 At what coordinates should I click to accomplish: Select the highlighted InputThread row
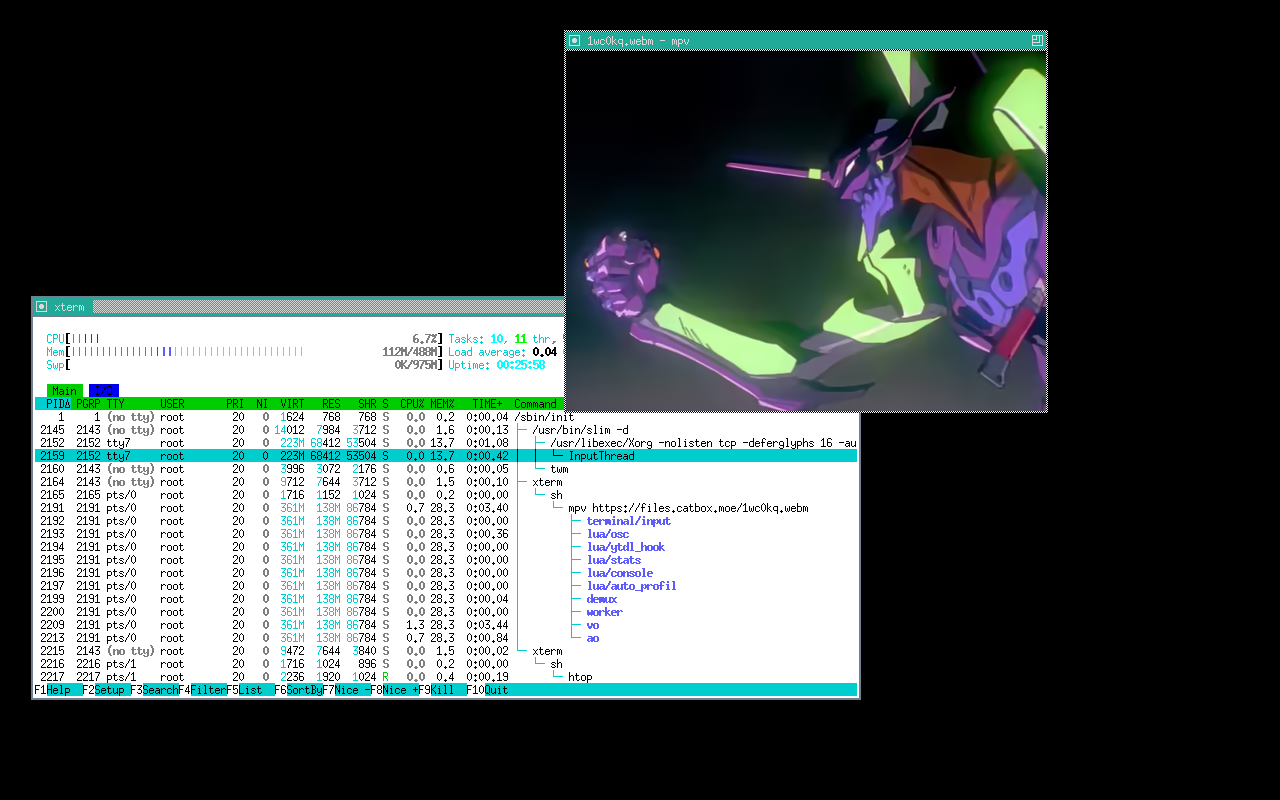click(x=447, y=456)
